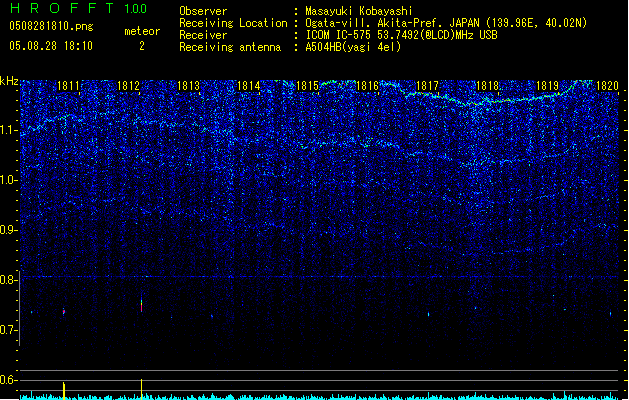This screenshot has width=629, height=400.
Task: Select the 1820 time marker
Action: coord(608,87)
